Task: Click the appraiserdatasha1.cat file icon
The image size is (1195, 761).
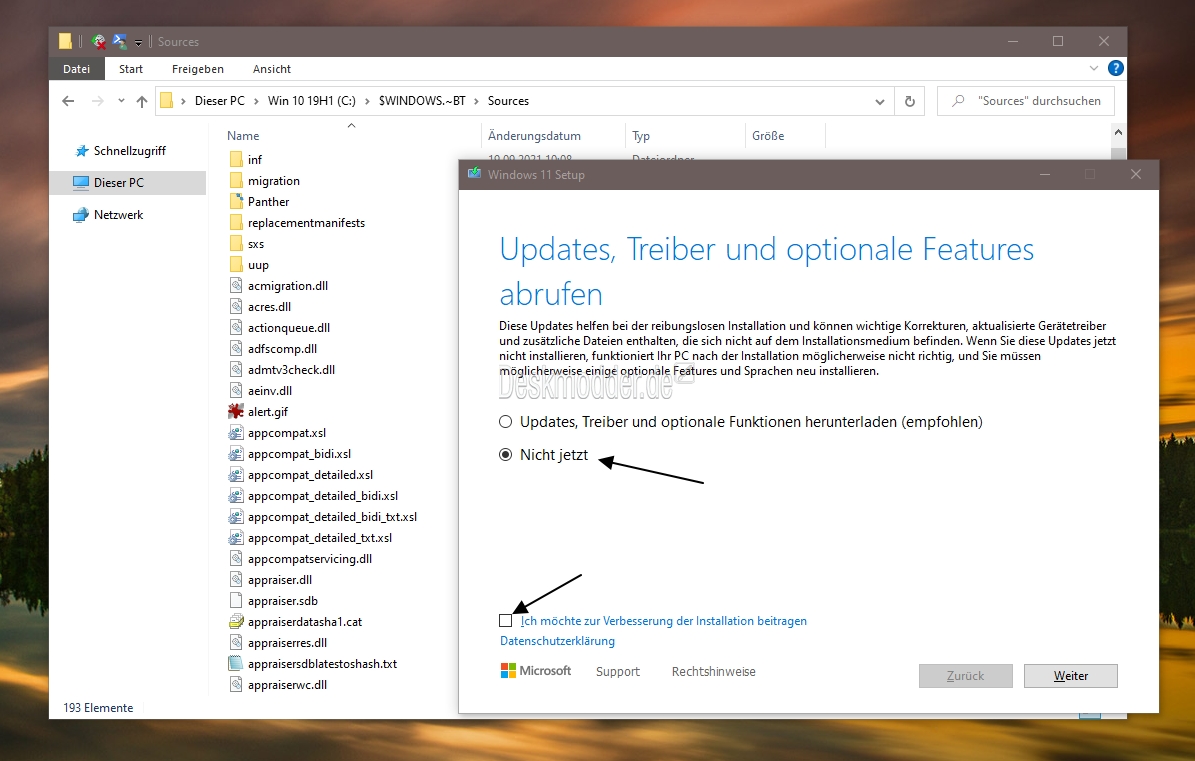Action: pyautogui.click(x=236, y=622)
